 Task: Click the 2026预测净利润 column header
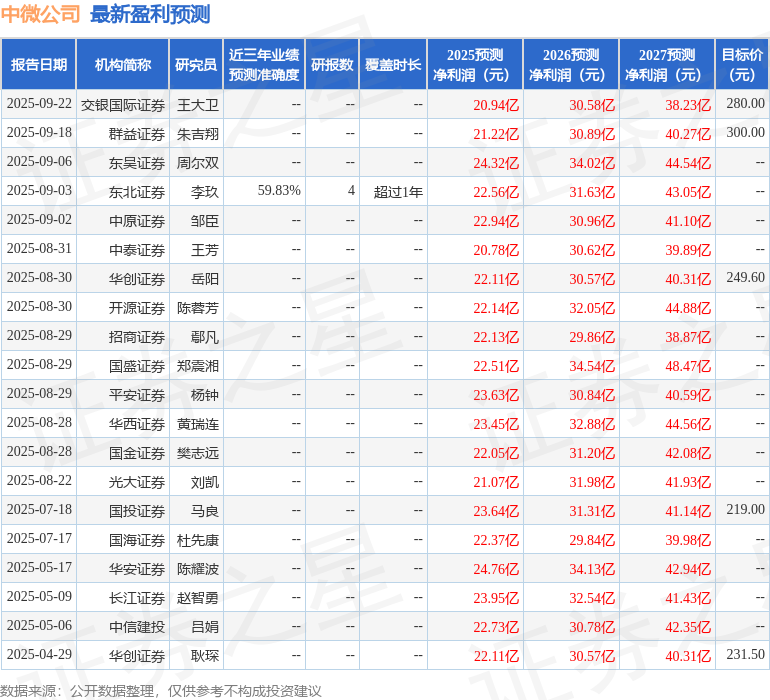tap(571, 64)
